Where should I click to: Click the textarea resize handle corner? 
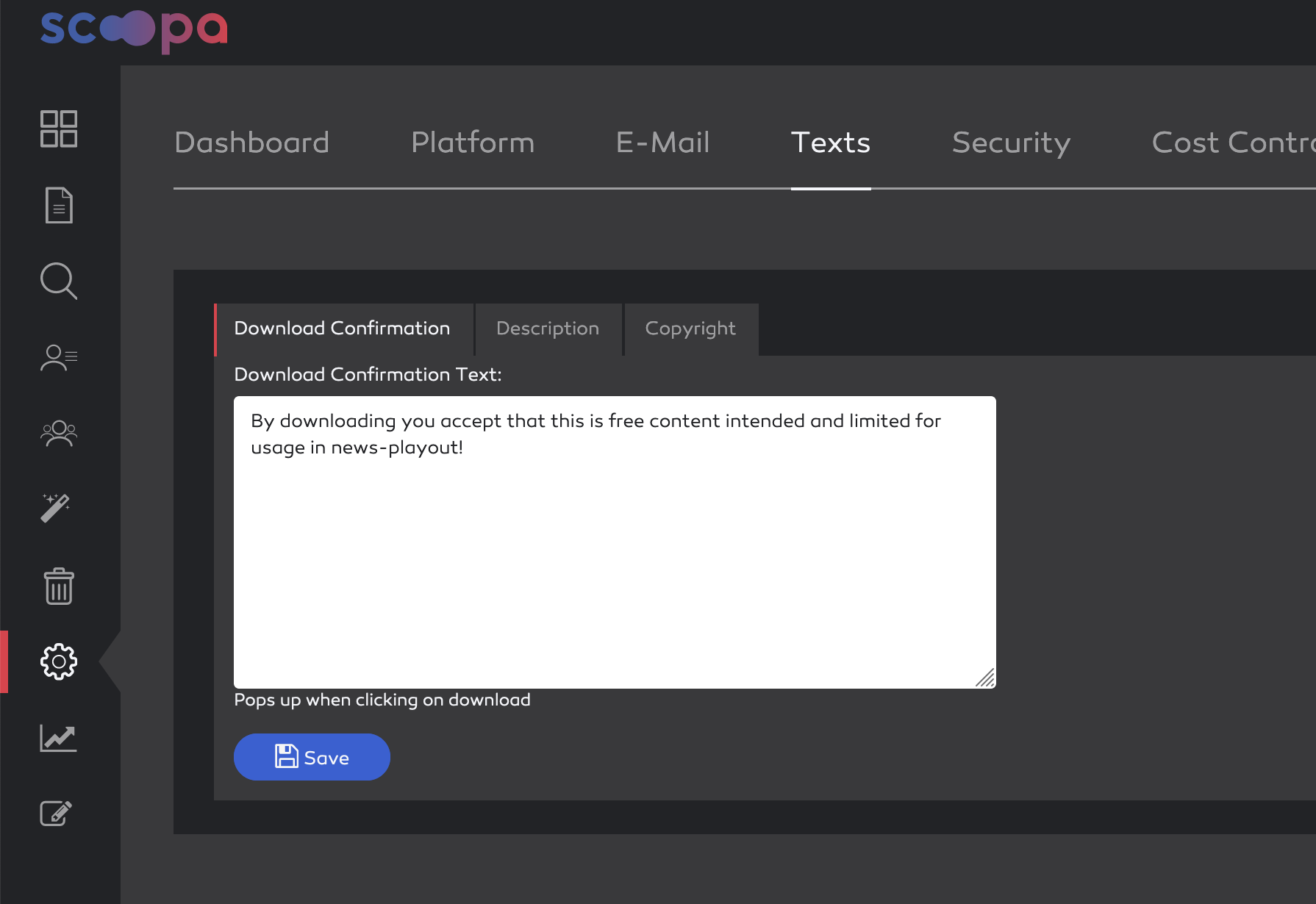click(x=985, y=678)
